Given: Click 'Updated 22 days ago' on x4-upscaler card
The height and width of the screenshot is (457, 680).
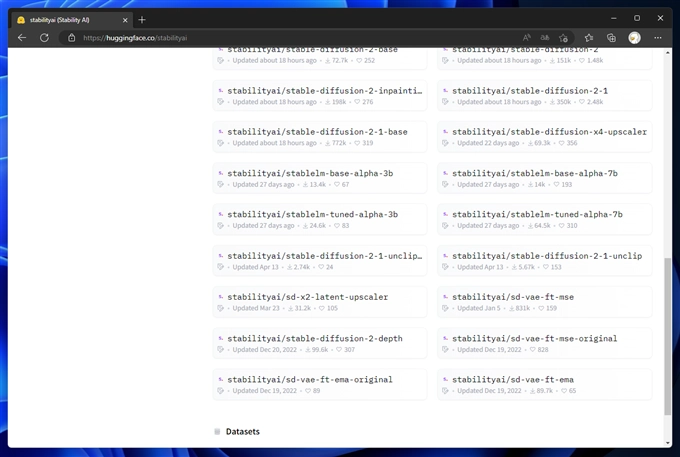Looking at the screenshot, I should point(488,143).
